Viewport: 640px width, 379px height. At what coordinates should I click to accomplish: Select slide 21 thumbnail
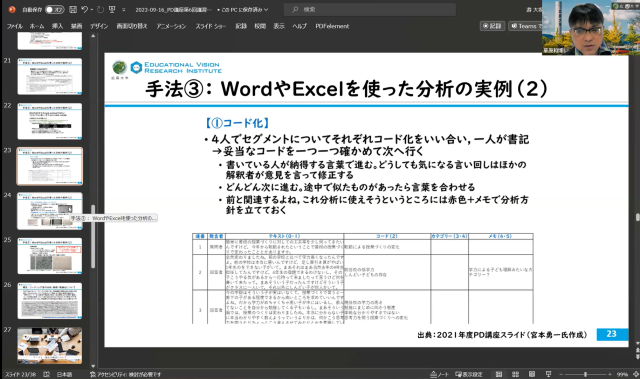pyautogui.click(x=50, y=76)
